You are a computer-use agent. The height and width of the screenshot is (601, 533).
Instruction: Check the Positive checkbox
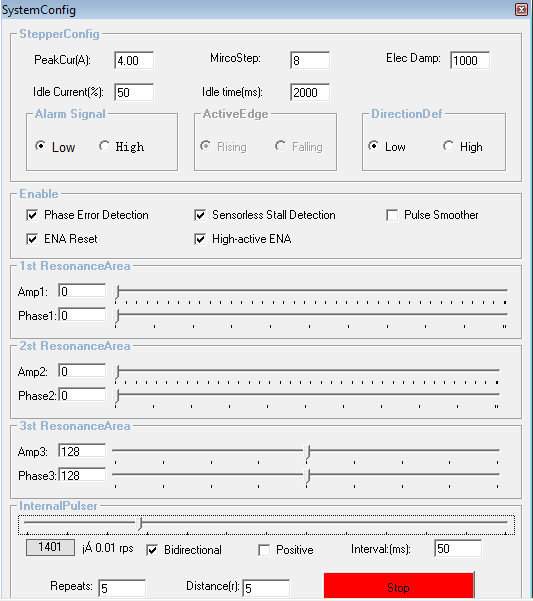click(x=264, y=550)
